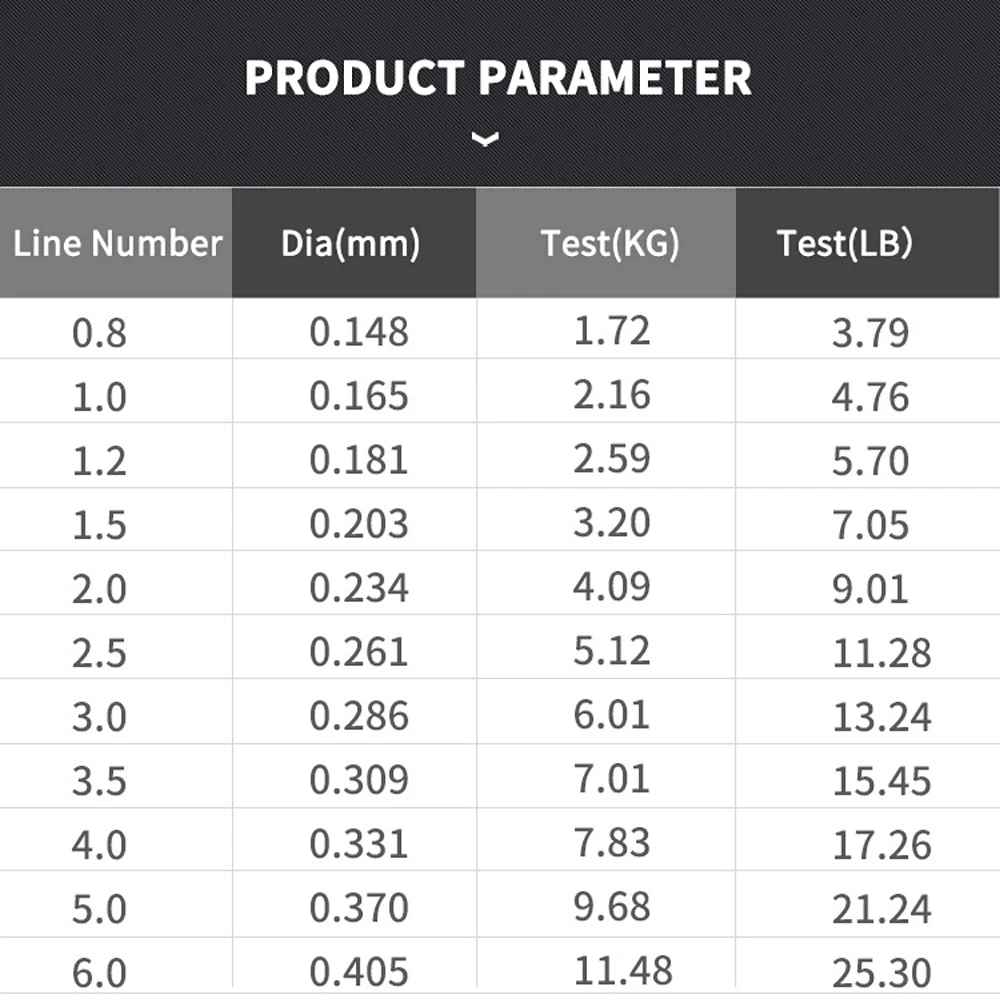Select line number 4.0 cell
Viewport: 1000px width, 1000px height.
point(99,845)
